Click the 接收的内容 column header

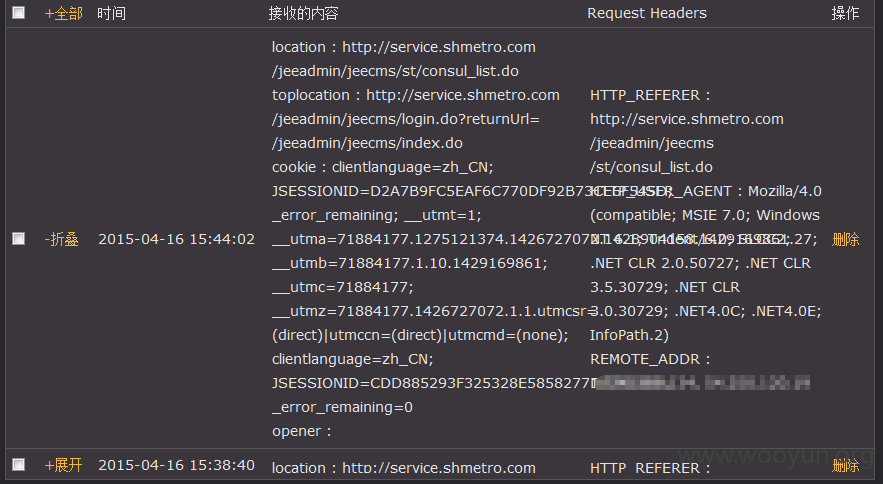(303, 13)
